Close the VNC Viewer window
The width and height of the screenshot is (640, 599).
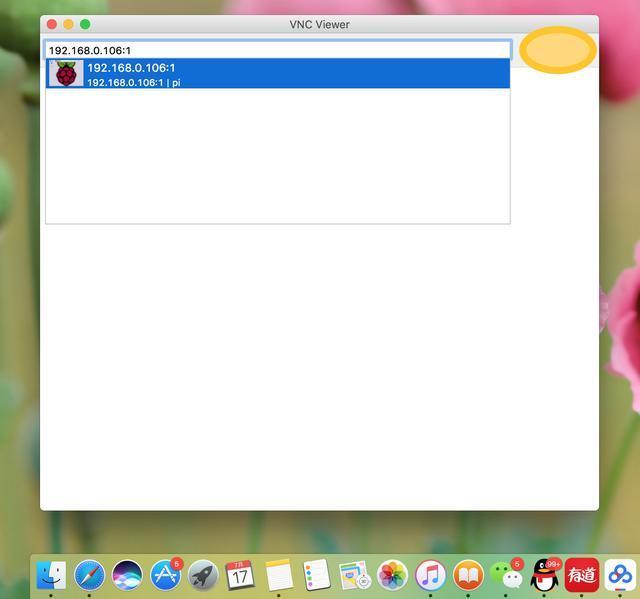52,24
